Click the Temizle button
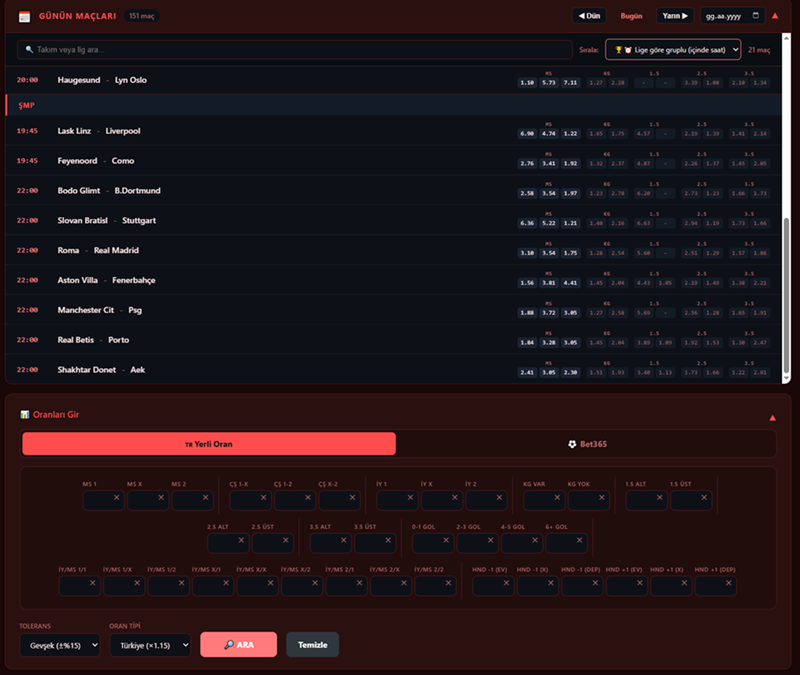The image size is (800, 675). (x=313, y=645)
